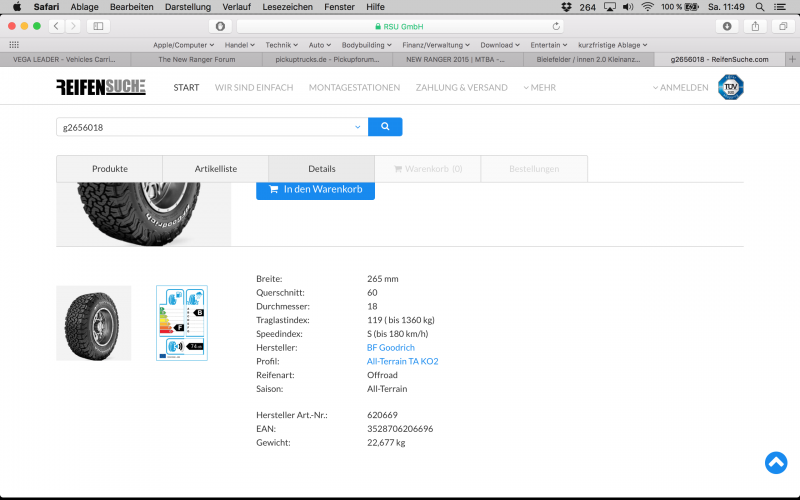
Task: Open the Dropbox menu bar icon
Action: (x=566, y=7)
